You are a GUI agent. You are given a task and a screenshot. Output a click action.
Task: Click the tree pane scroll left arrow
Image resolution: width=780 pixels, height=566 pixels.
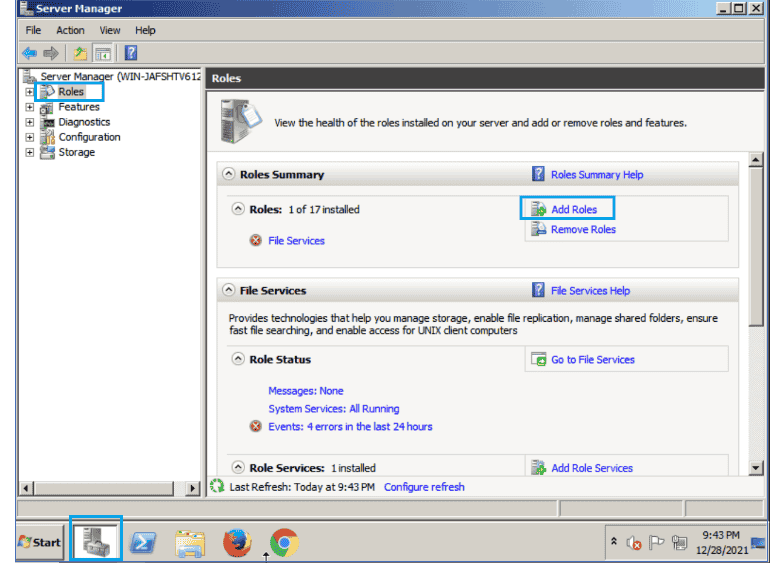[x=26, y=488]
